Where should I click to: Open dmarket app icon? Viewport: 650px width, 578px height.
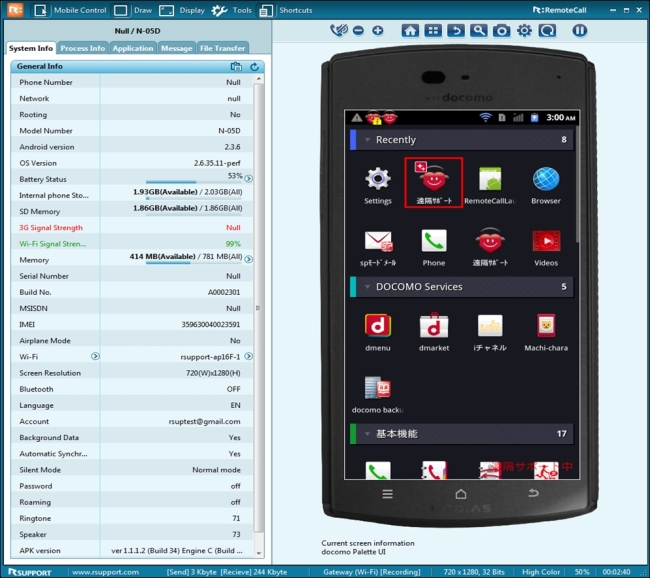coord(434,333)
